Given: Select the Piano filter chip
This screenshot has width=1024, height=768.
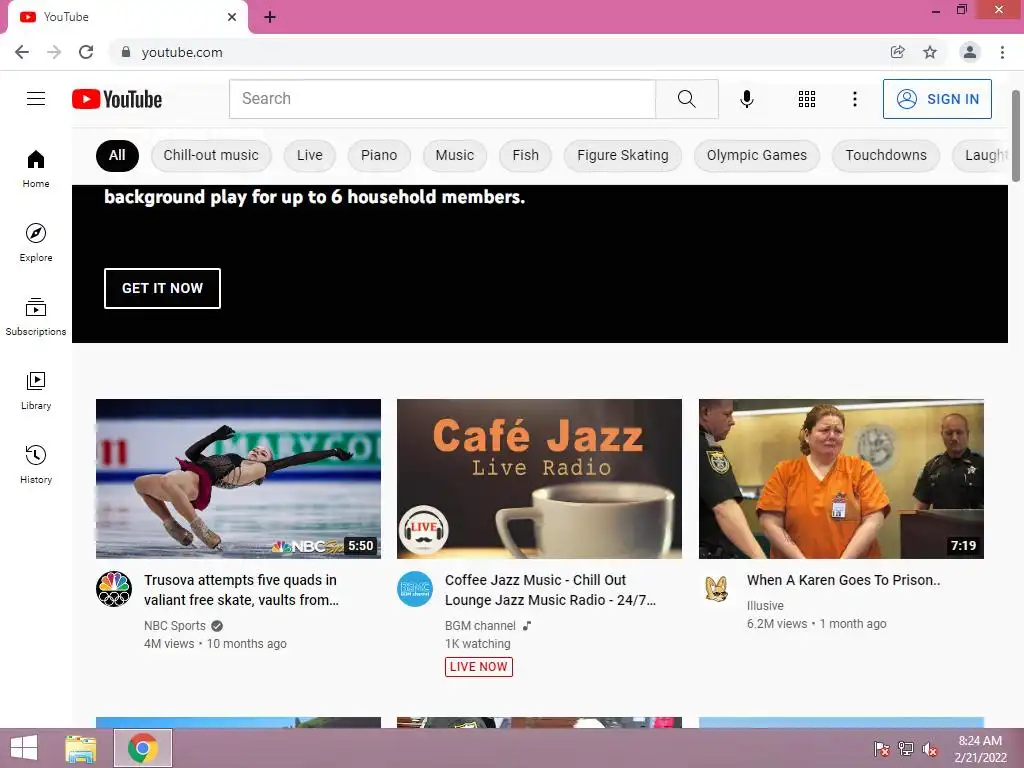Looking at the screenshot, I should click(379, 155).
